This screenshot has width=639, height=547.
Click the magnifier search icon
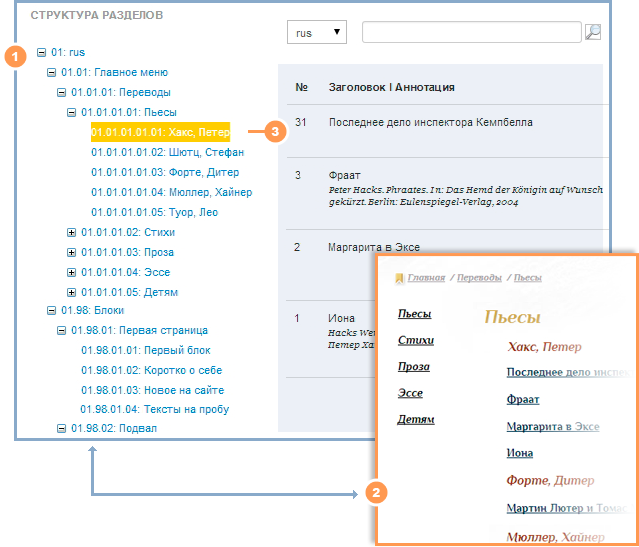(x=592, y=33)
